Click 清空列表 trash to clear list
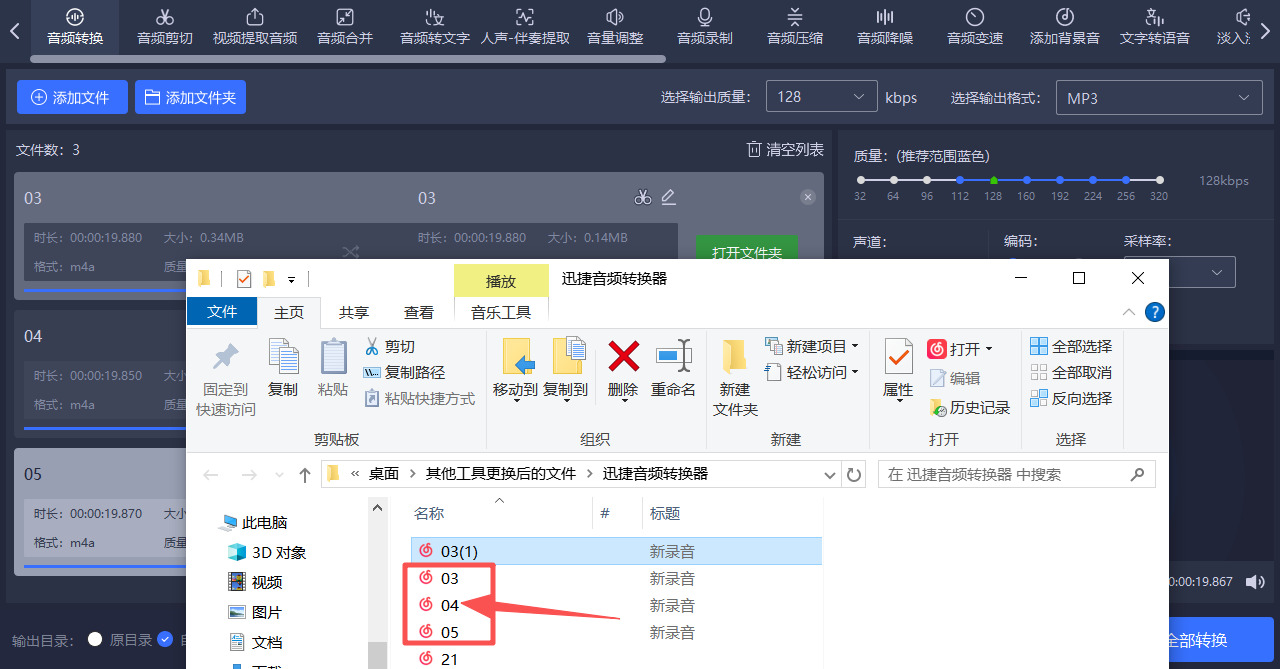1280x669 pixels. (x=785, y=149)
